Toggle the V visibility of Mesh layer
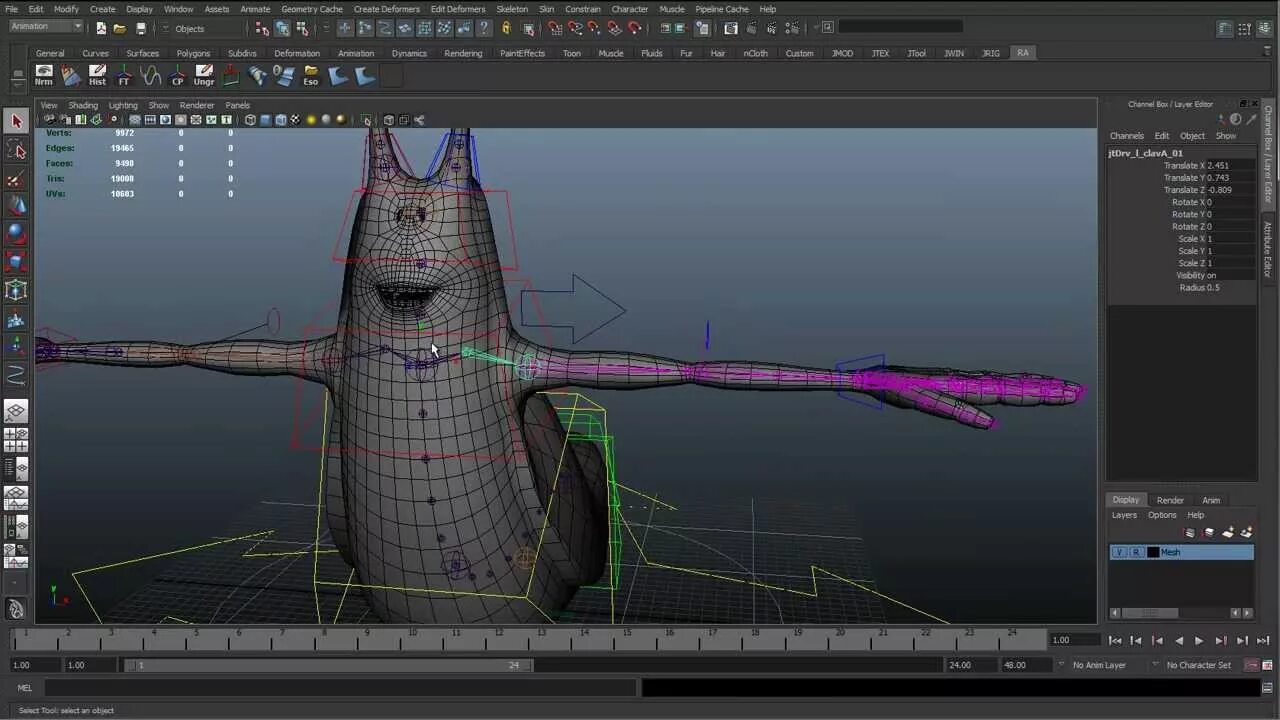Viewport: 1280px width, 720px height. [1119, 552]
